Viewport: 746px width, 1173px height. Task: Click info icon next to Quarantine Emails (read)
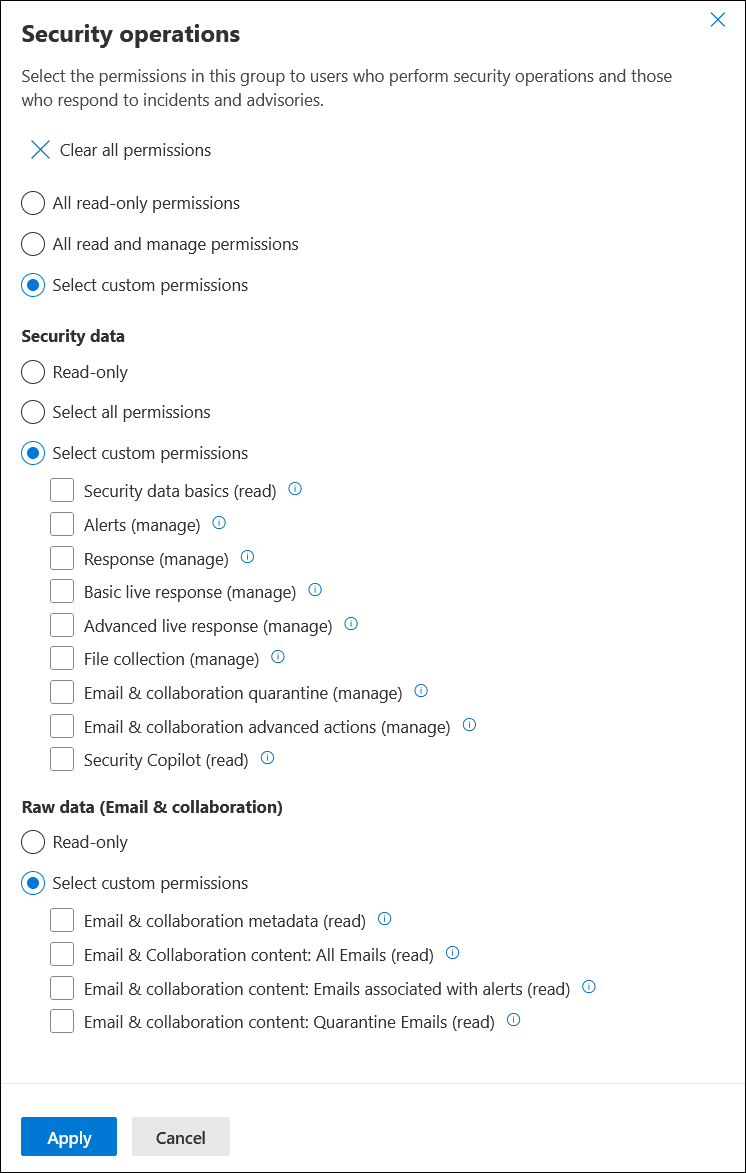[513, 1020]
